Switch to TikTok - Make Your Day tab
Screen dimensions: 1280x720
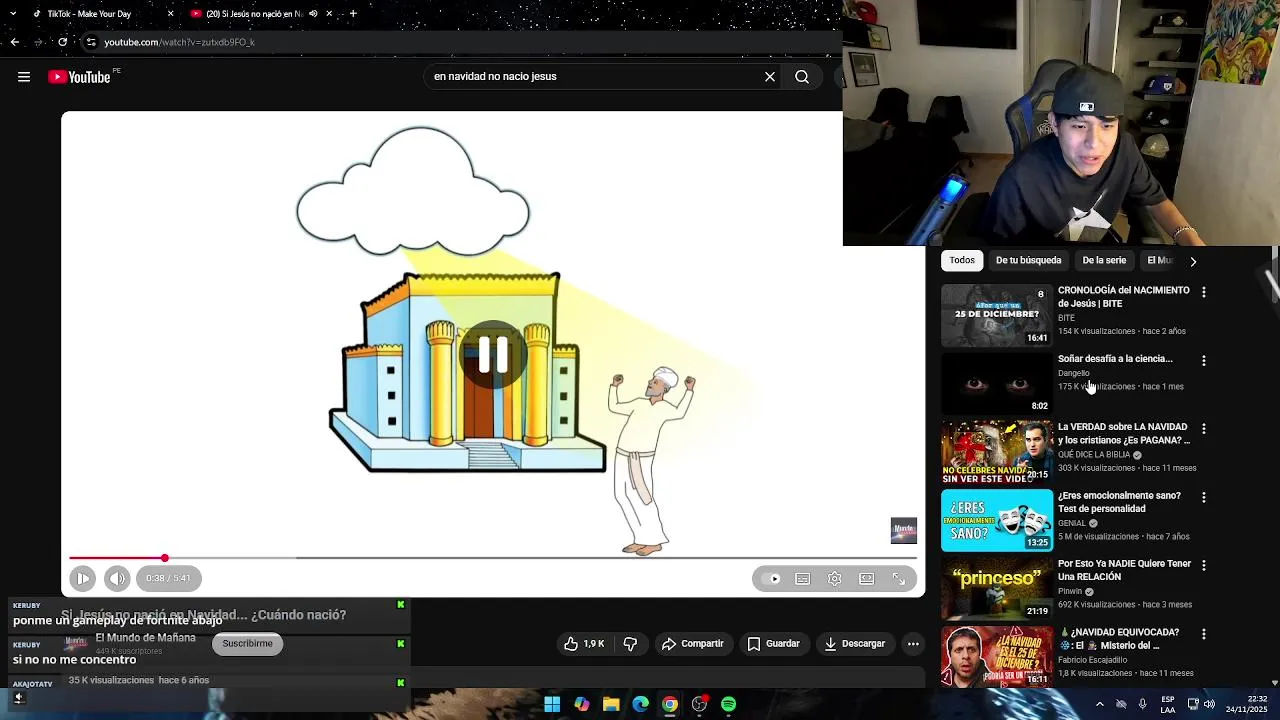tap(100, 14)
